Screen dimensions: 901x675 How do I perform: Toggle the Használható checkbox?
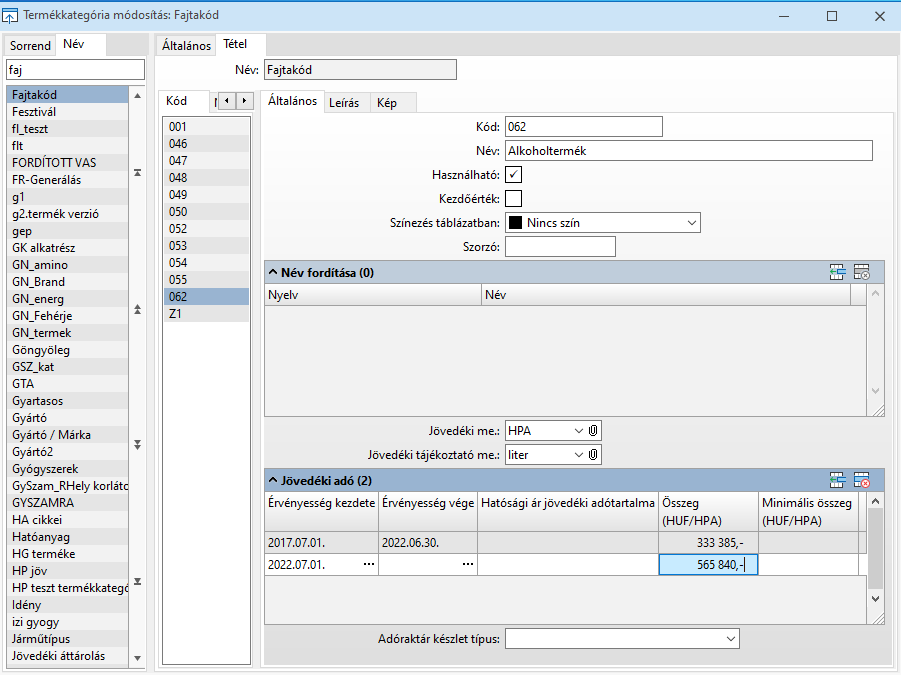click(514, 175)
